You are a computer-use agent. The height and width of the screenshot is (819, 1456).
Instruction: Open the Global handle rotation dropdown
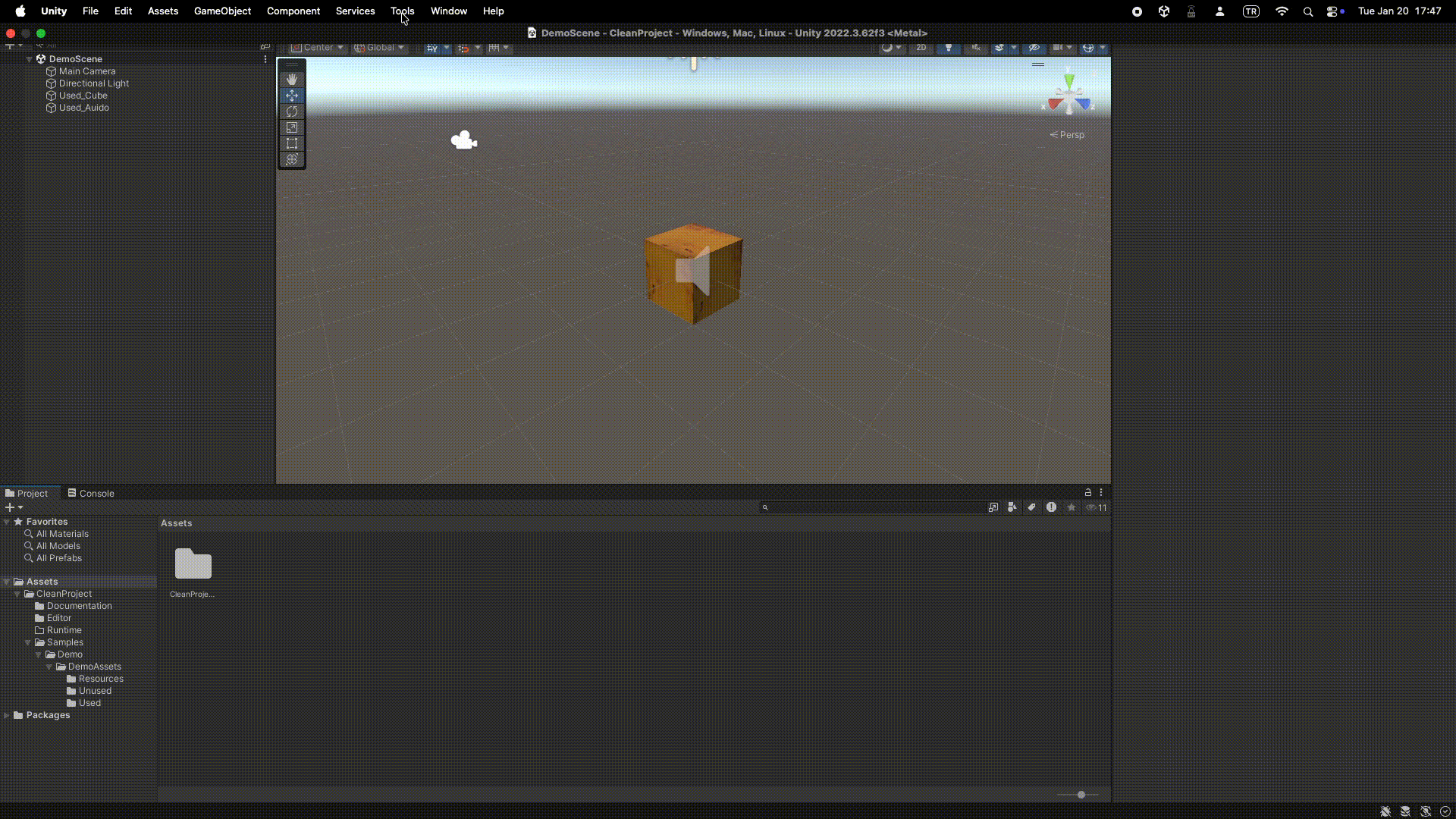pyautogui.click(x=380, y=48)
